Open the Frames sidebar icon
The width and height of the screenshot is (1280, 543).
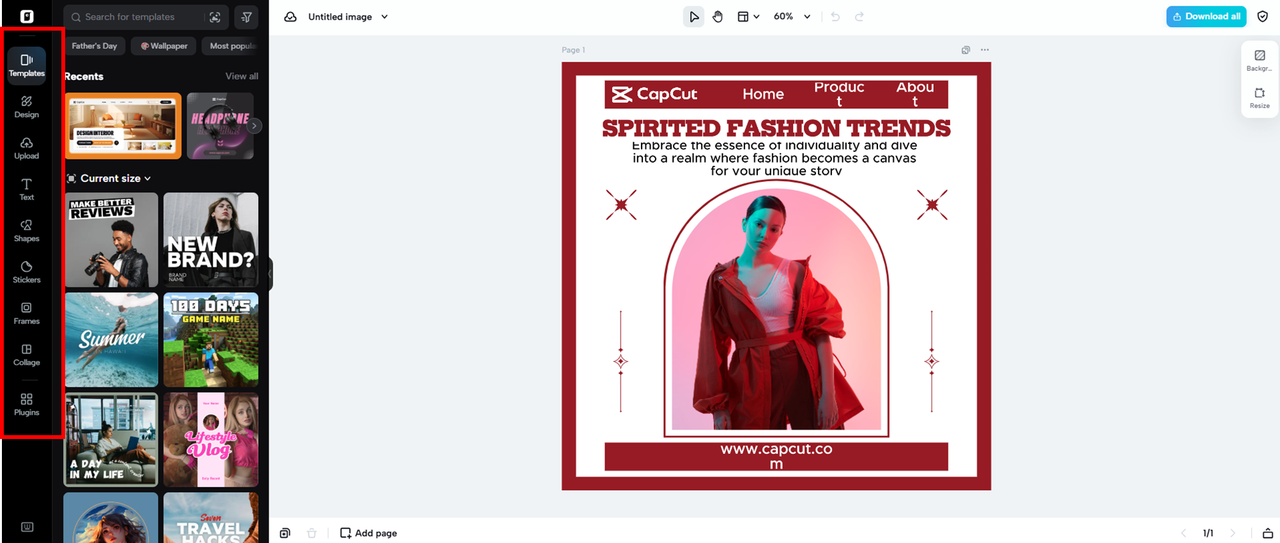[27, 313]
